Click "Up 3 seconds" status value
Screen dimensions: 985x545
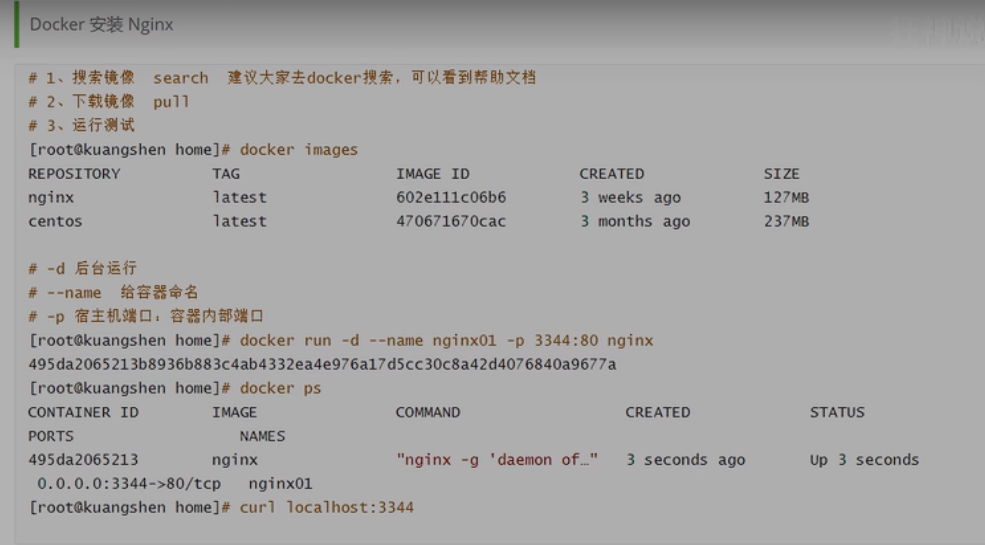pos(864,460)
